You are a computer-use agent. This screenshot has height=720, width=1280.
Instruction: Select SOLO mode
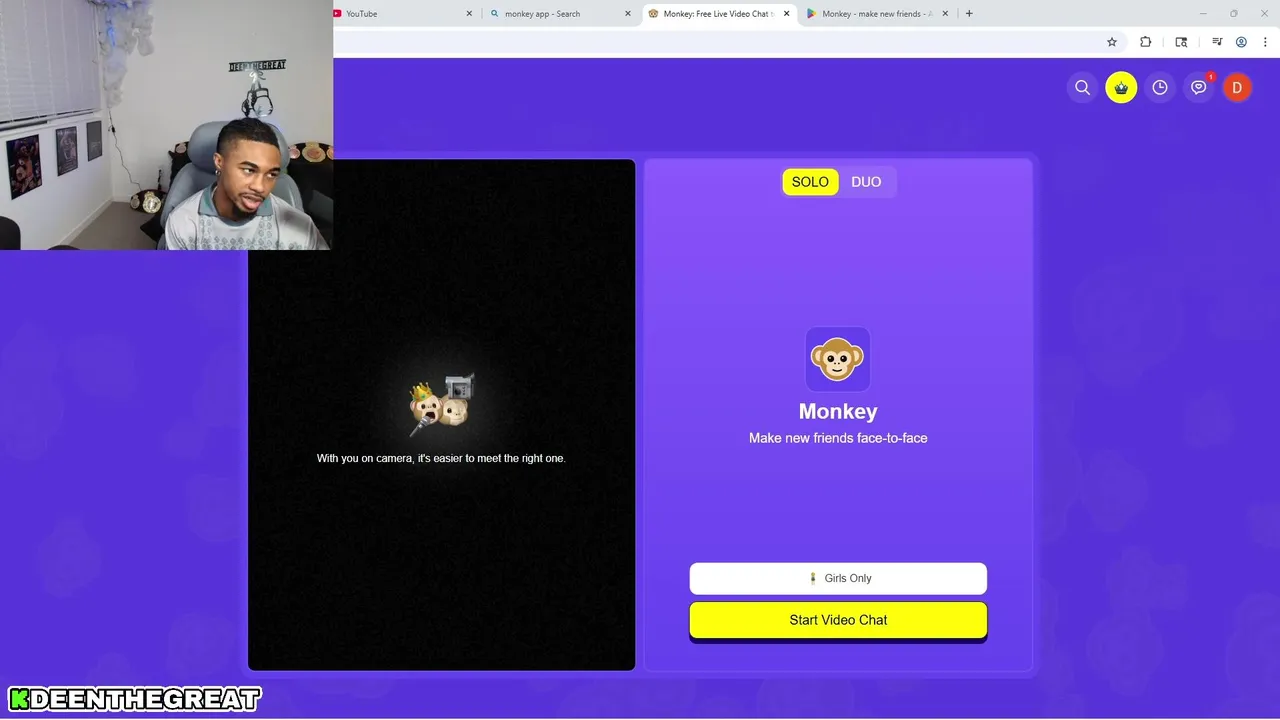(x=810, y=182)
